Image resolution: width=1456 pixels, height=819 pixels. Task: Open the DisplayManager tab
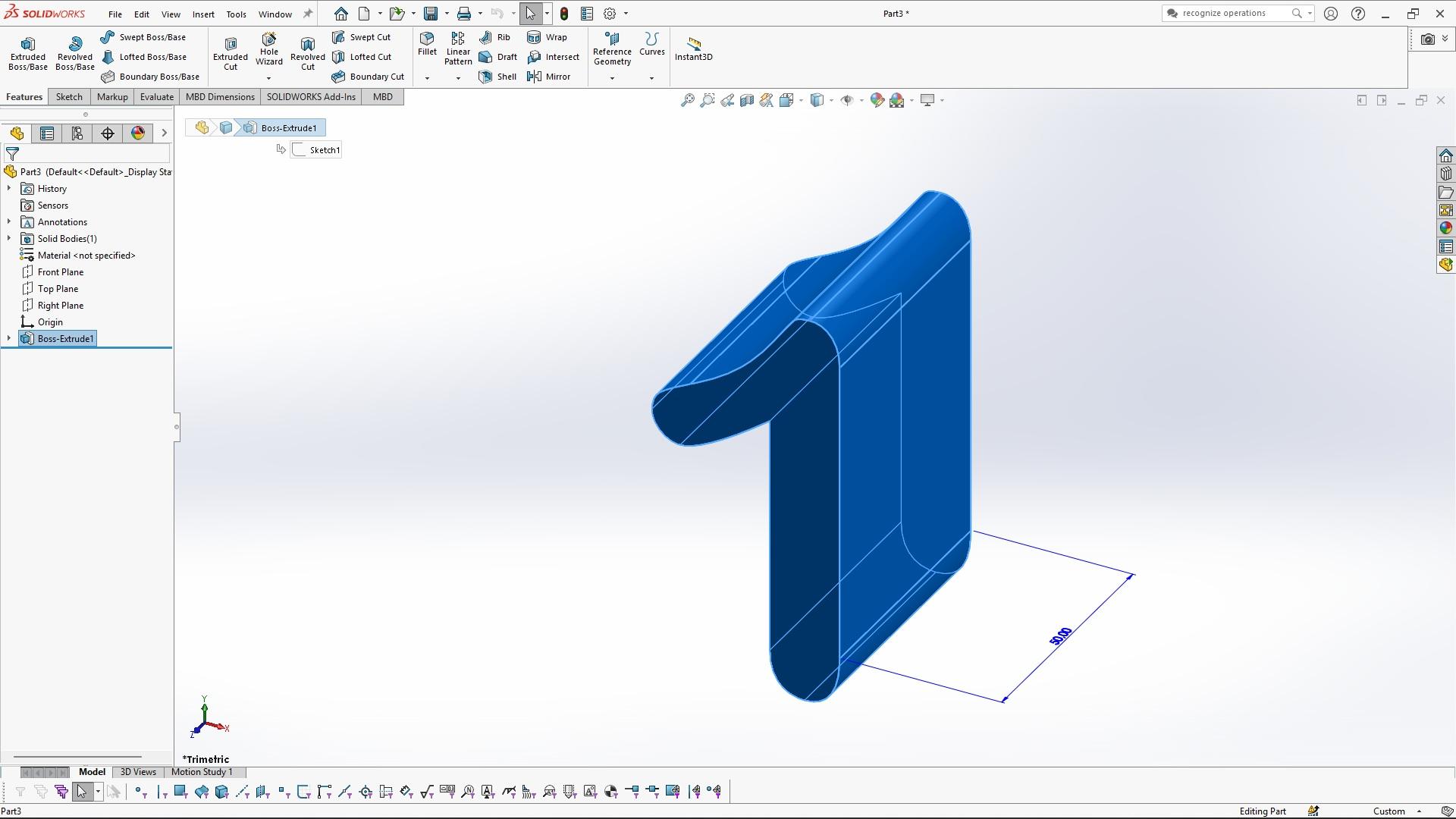point(138,133)
